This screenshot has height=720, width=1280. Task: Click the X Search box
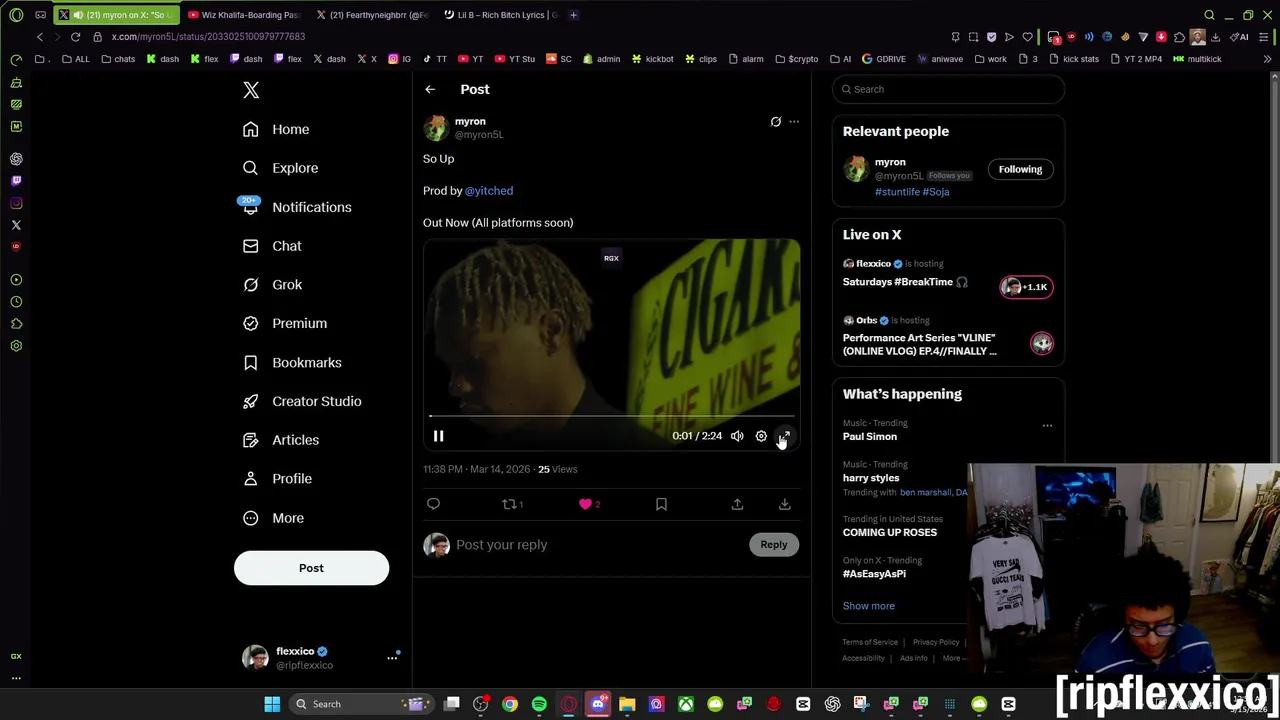948,89
